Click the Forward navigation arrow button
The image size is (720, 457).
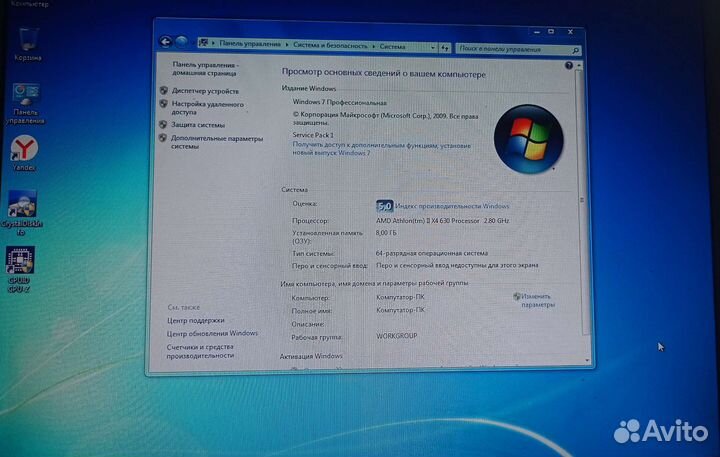pos(182,42)
